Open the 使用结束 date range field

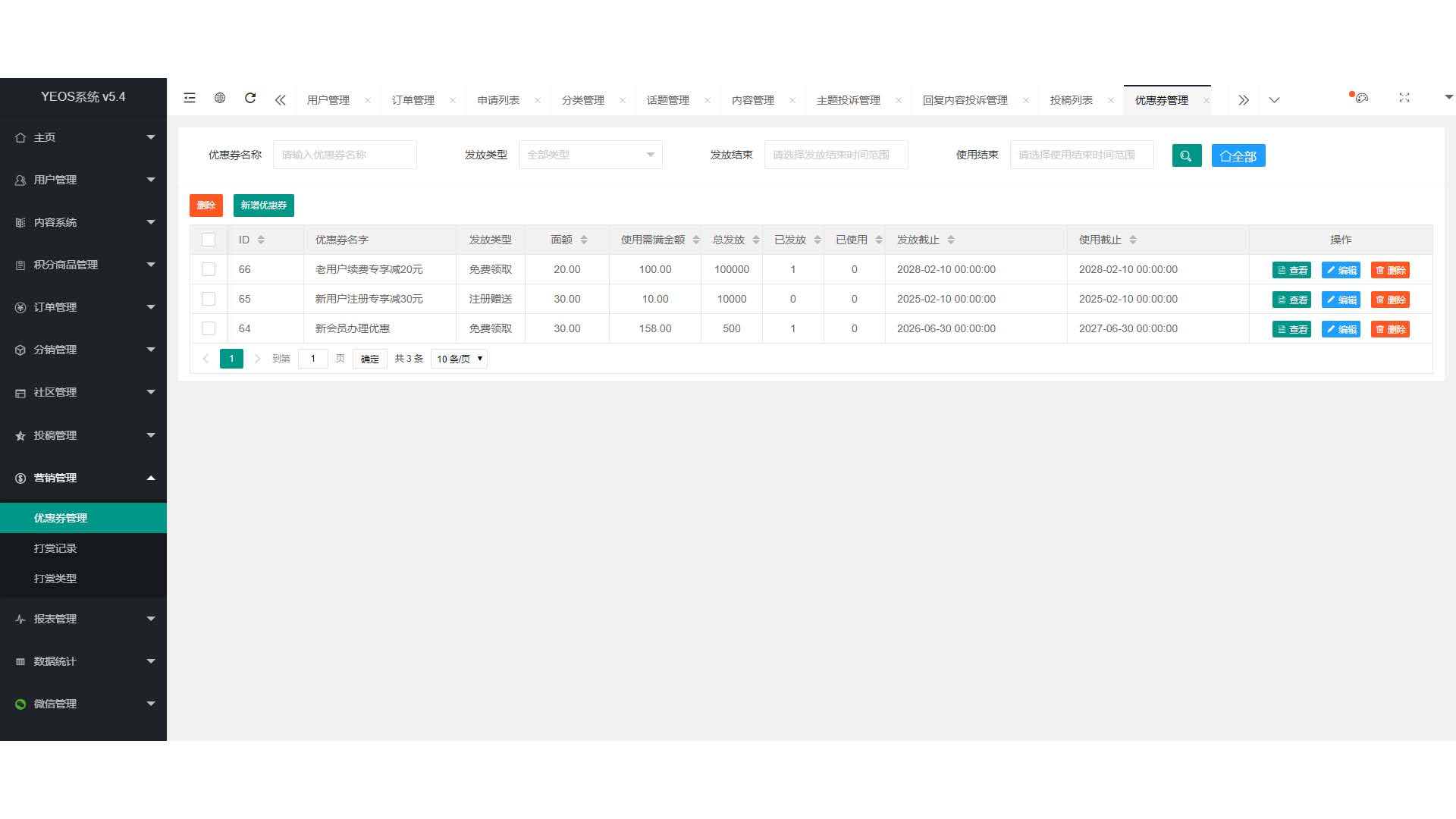[x=1082, y=155]
